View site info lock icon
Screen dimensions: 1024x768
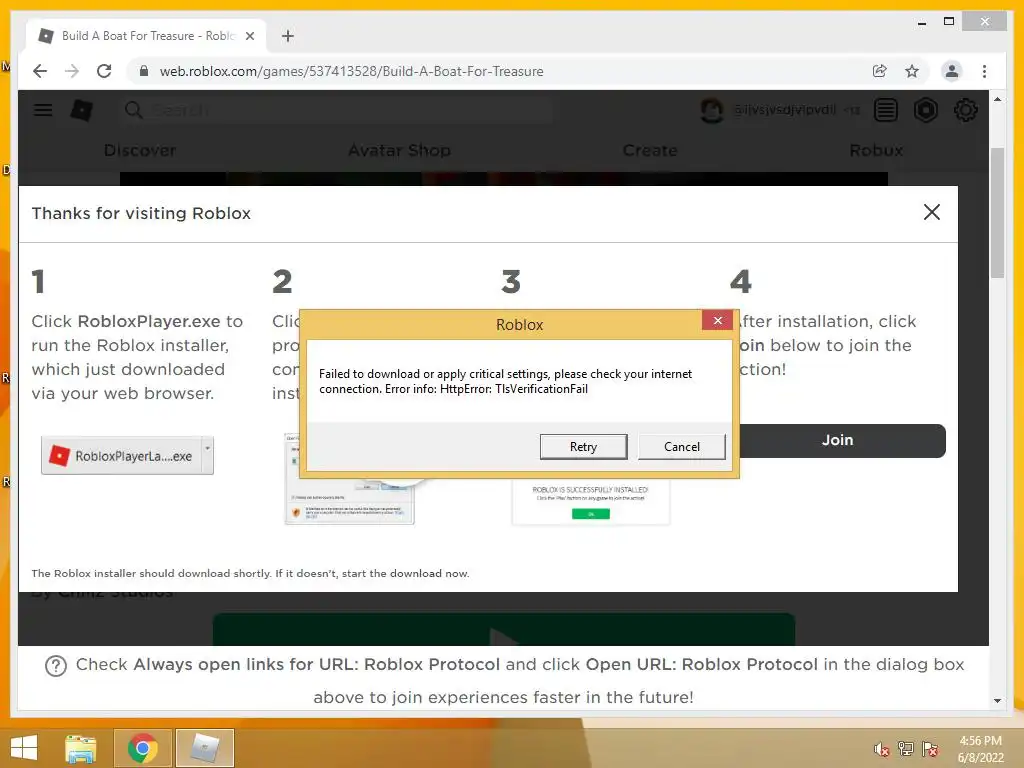[x=144, y=71]
